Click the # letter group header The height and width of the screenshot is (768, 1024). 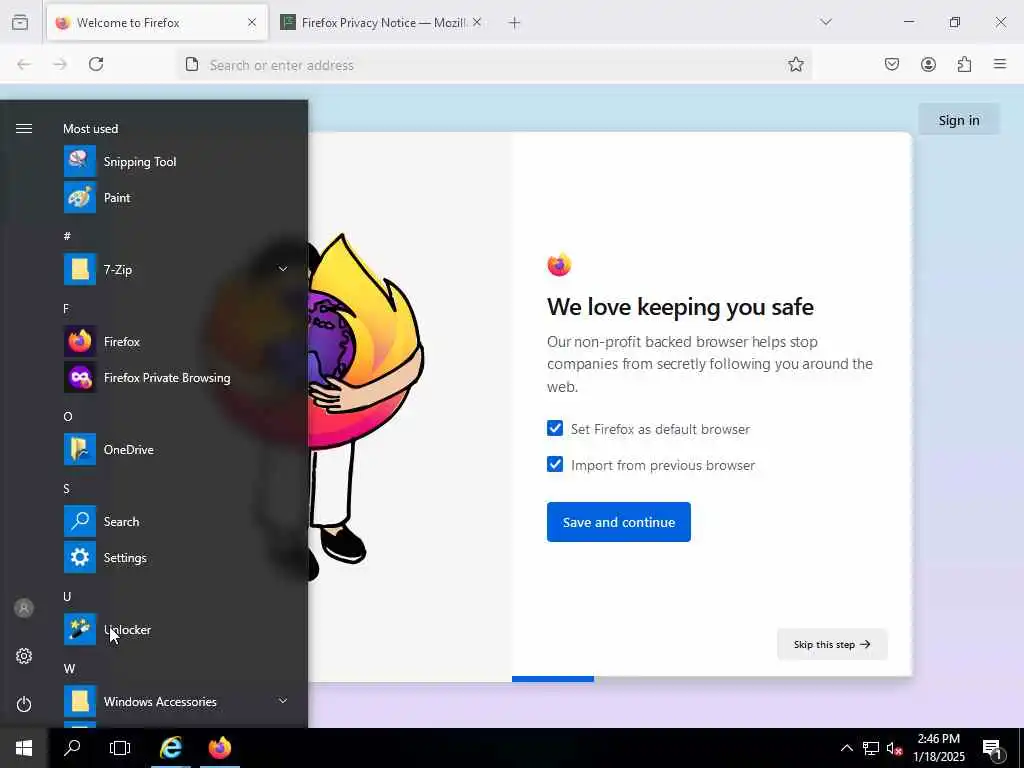click(67, 236)
